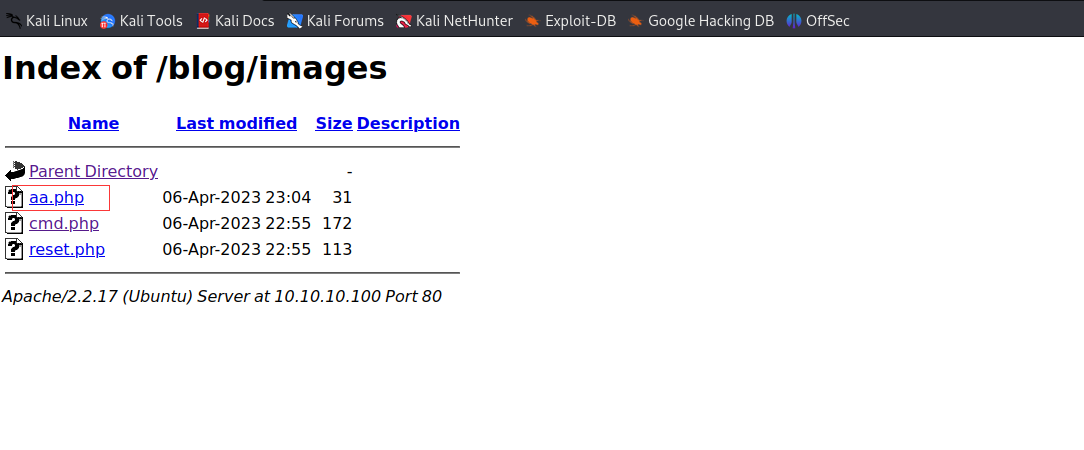Open the aa.php file link

click(x=56, y=197)
